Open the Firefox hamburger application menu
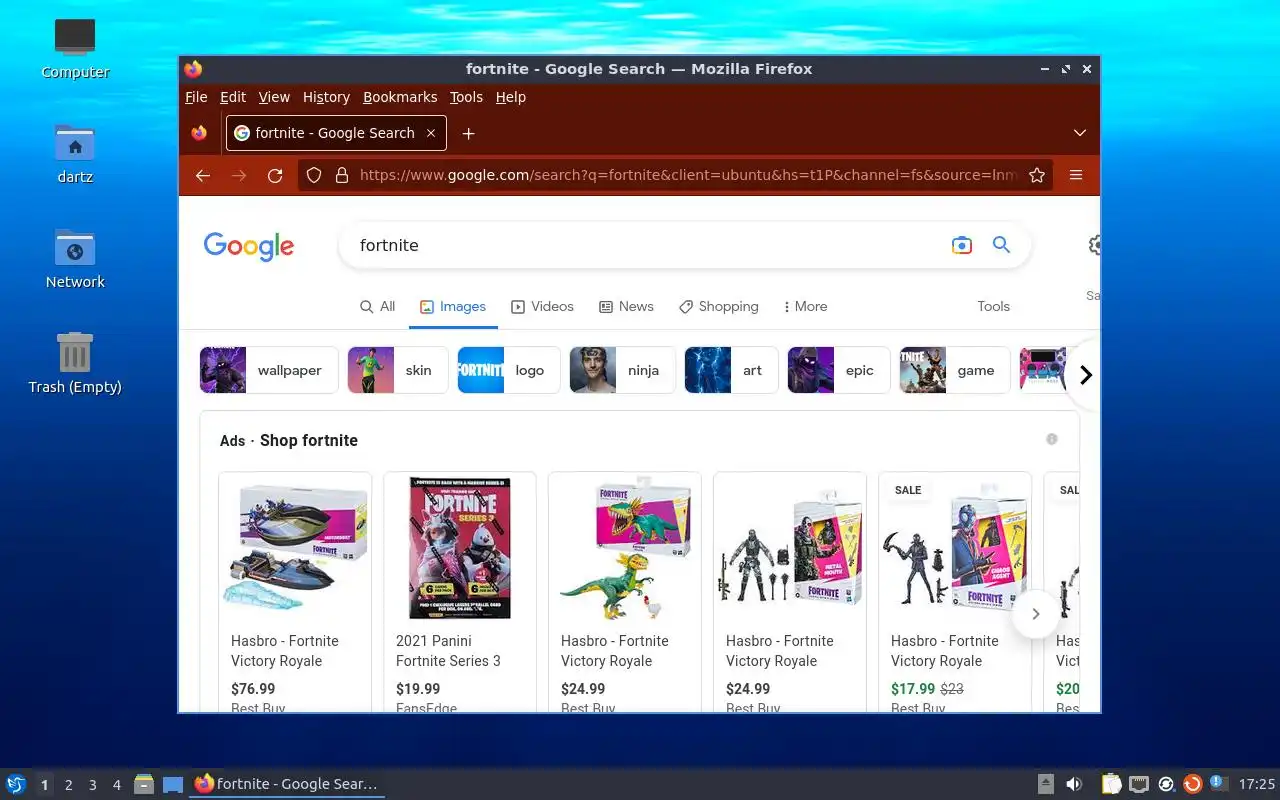Screen dimensions: 1280x800 (x=1076, y=175)
